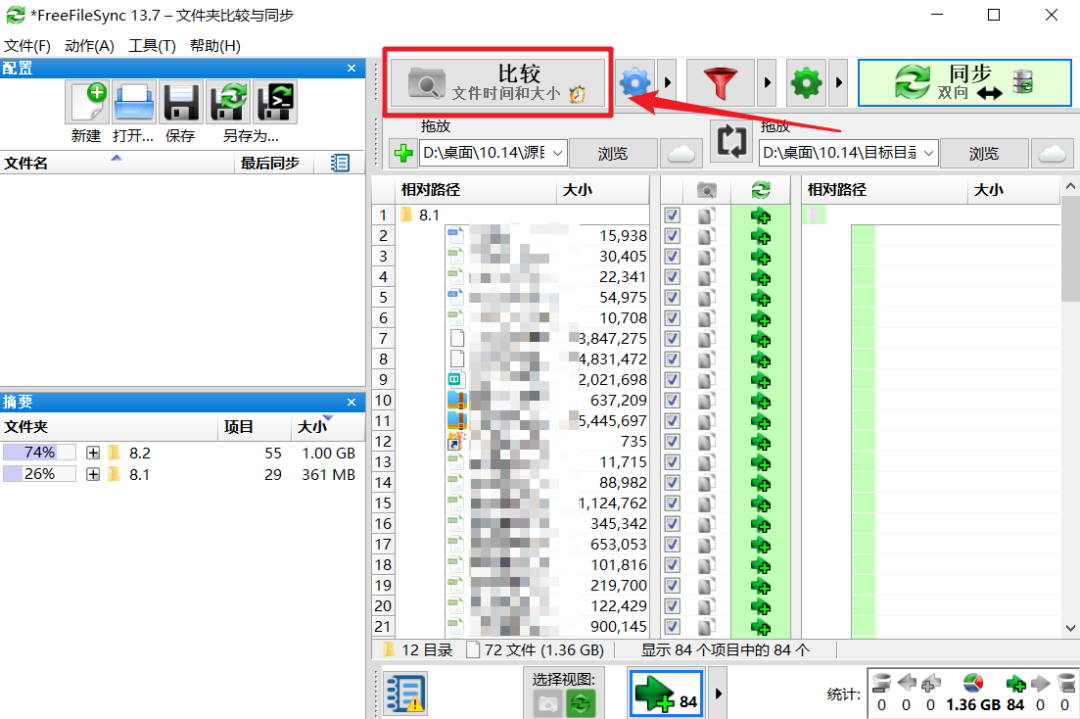The width and height of the screenshot is (1080, 719).
Task: Uncheck the checkbox in row 1
Action: coord(672,216)
